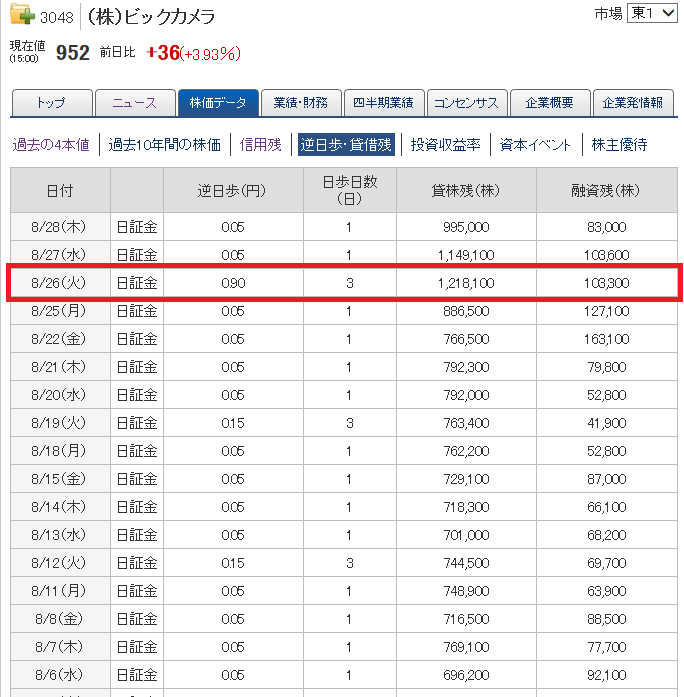The height and width of the screenshot is (697, 684).
Task: Click the 8/12(火) date cell
Action: coord(59,563)
